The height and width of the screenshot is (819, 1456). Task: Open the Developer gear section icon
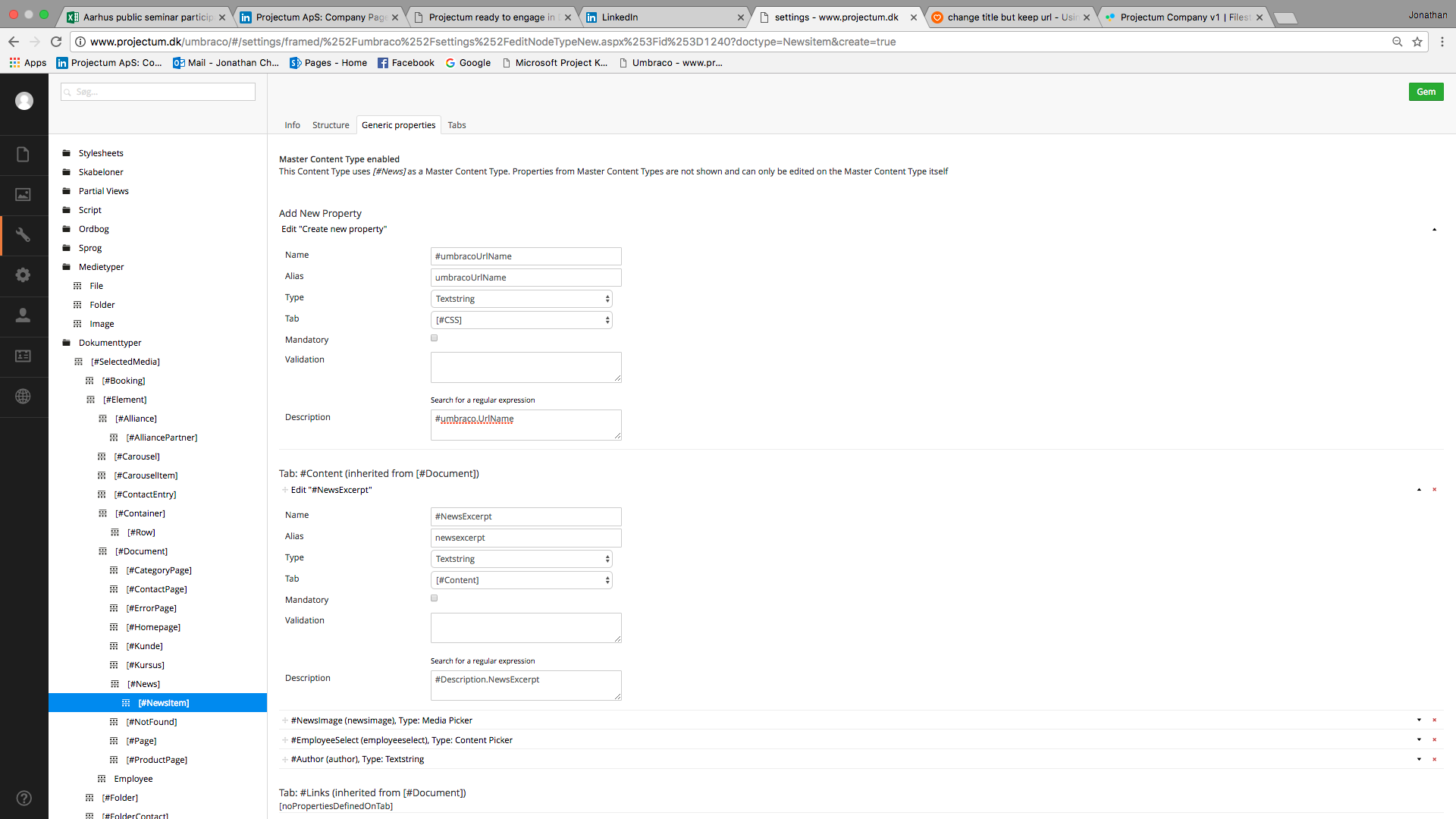coord(23,275)
